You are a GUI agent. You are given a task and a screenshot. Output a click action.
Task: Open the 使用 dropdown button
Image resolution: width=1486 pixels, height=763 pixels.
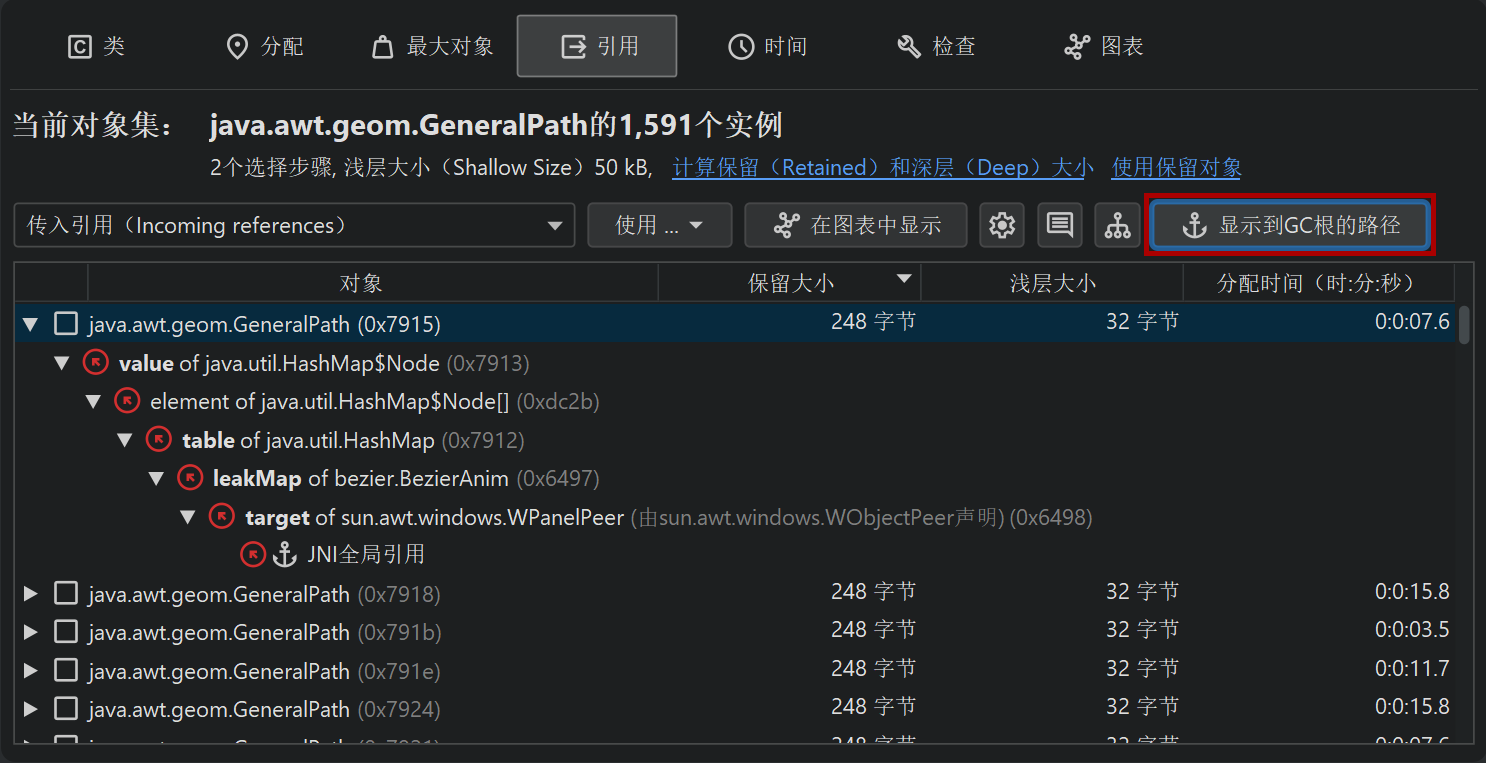pos(660,225)
